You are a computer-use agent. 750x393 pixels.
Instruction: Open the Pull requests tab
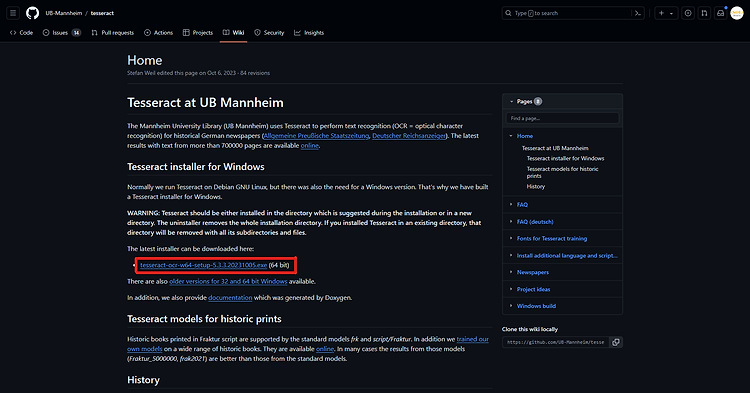pyautogui.click(x=113, y=33)
